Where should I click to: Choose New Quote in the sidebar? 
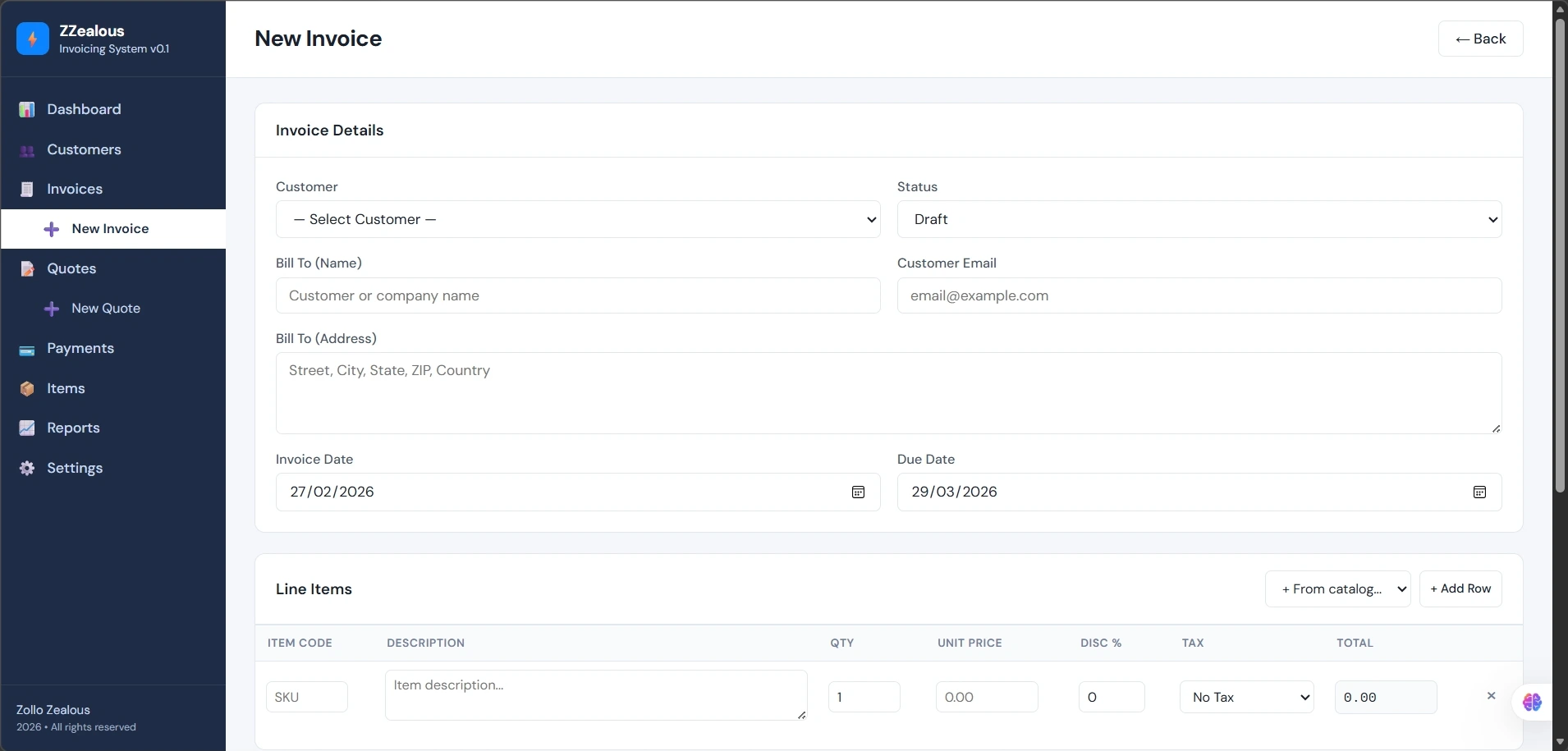click(113, 309)
